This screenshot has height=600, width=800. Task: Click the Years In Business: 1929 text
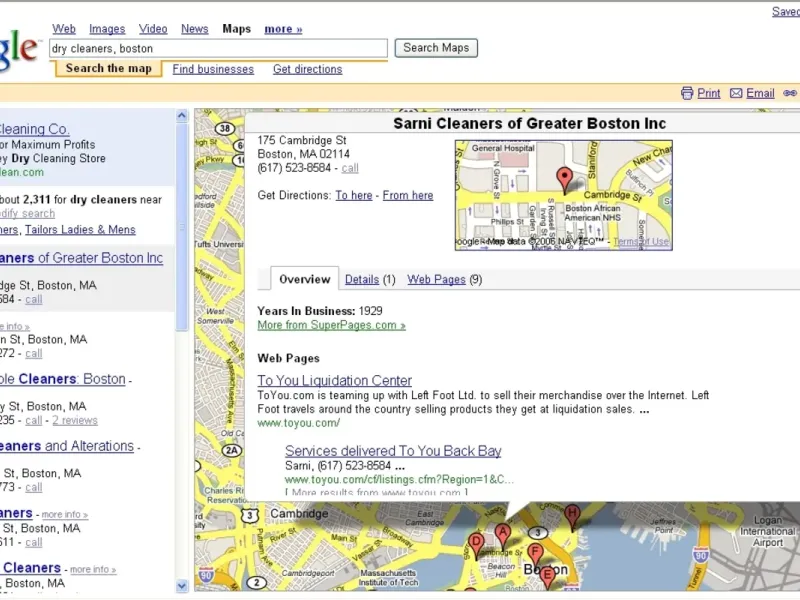[x=320, y=311]
